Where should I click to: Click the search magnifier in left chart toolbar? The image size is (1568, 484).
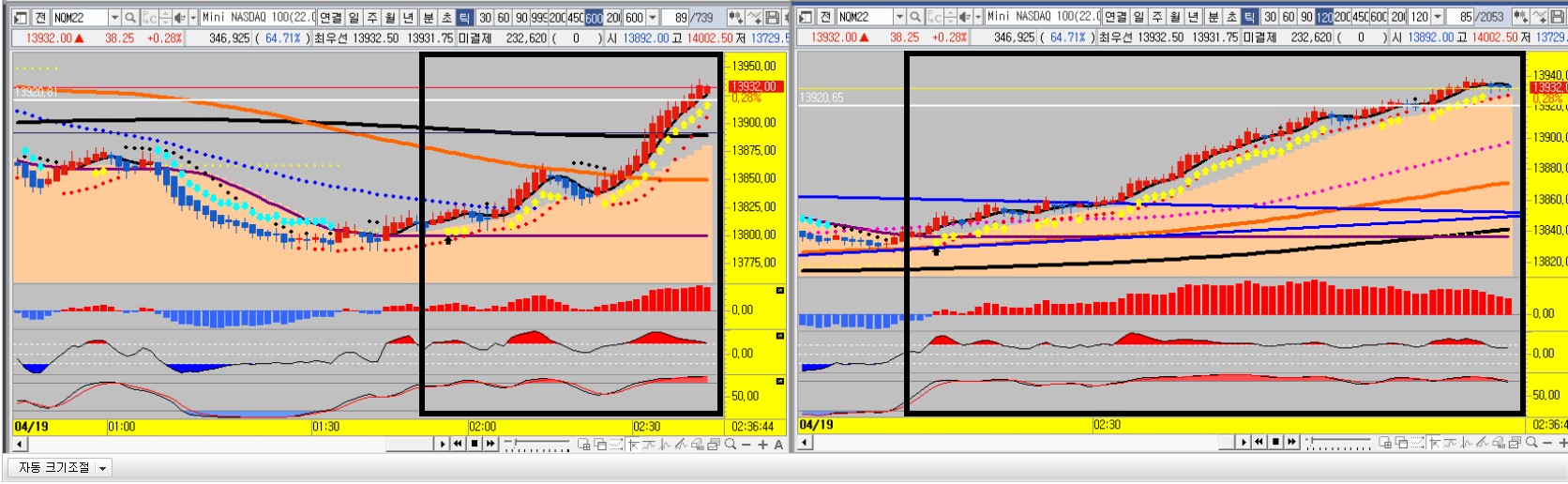(x=130, y=18)
